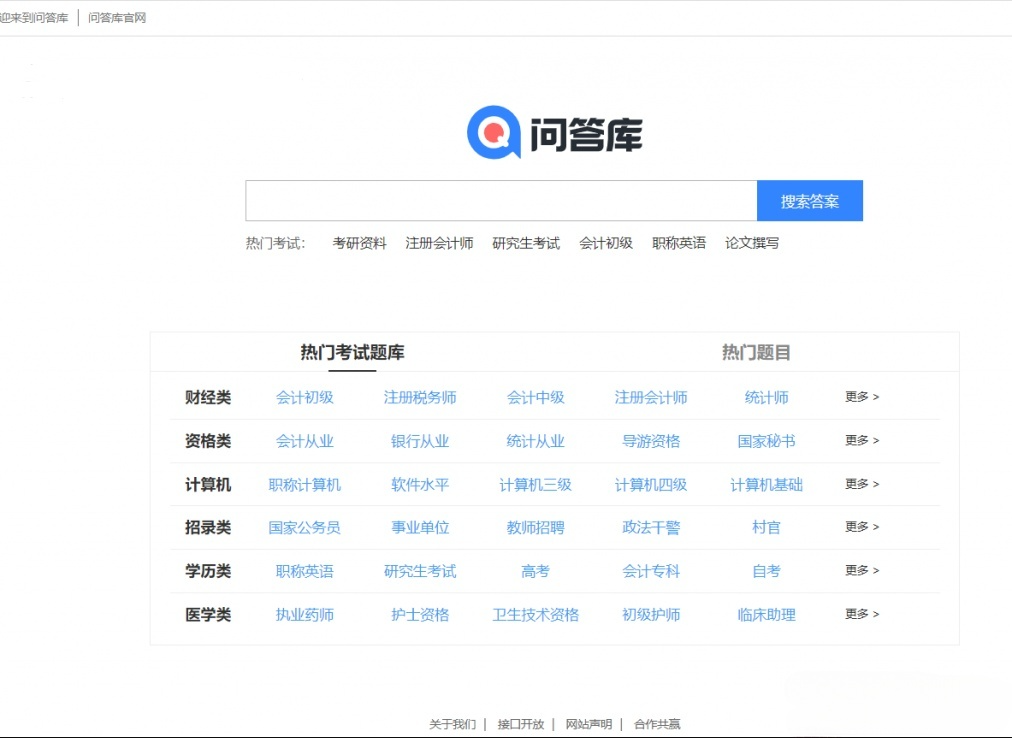Screen dimensions: 1012x738
Task: Open the 银行从业 link under 资格类
Action: [x=419, y=440]
